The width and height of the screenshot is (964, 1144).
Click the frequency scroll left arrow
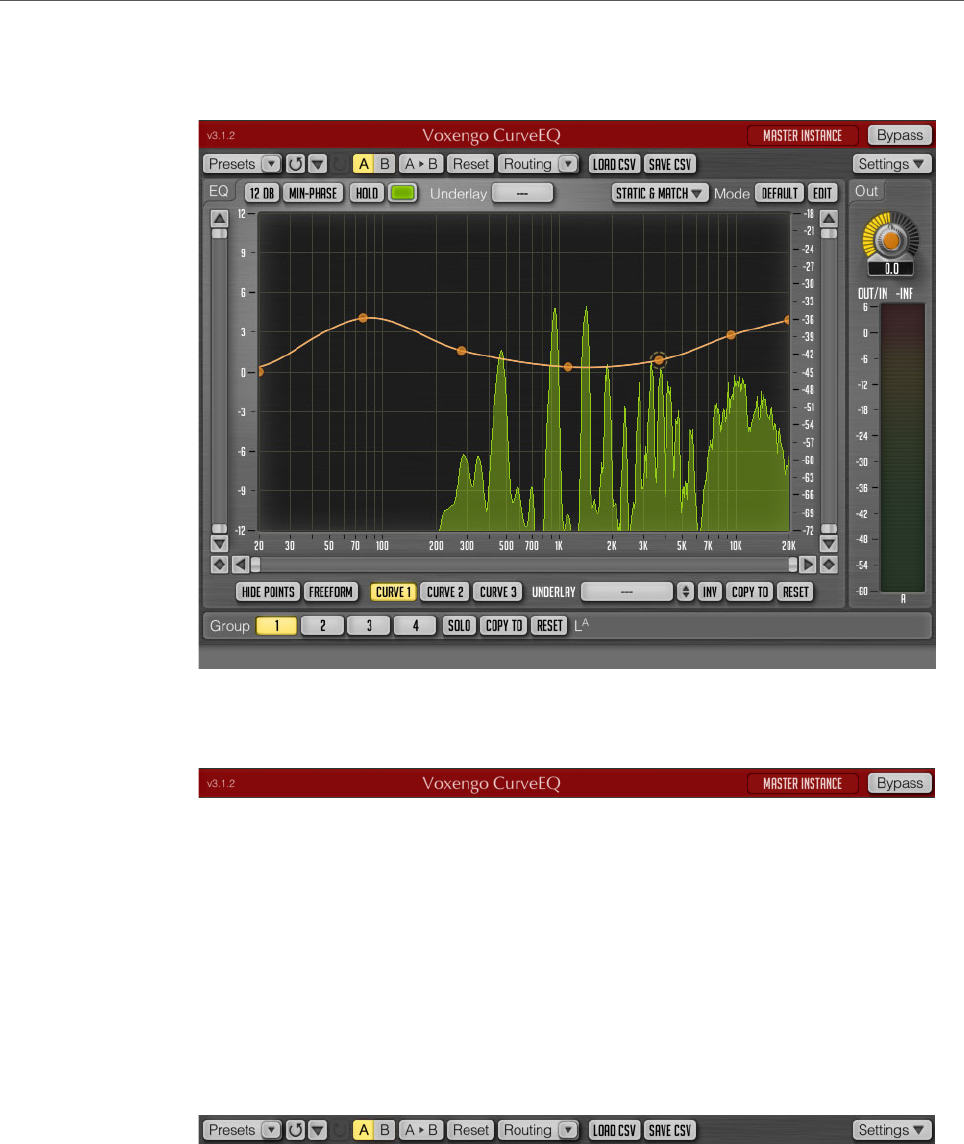[240, 565]
